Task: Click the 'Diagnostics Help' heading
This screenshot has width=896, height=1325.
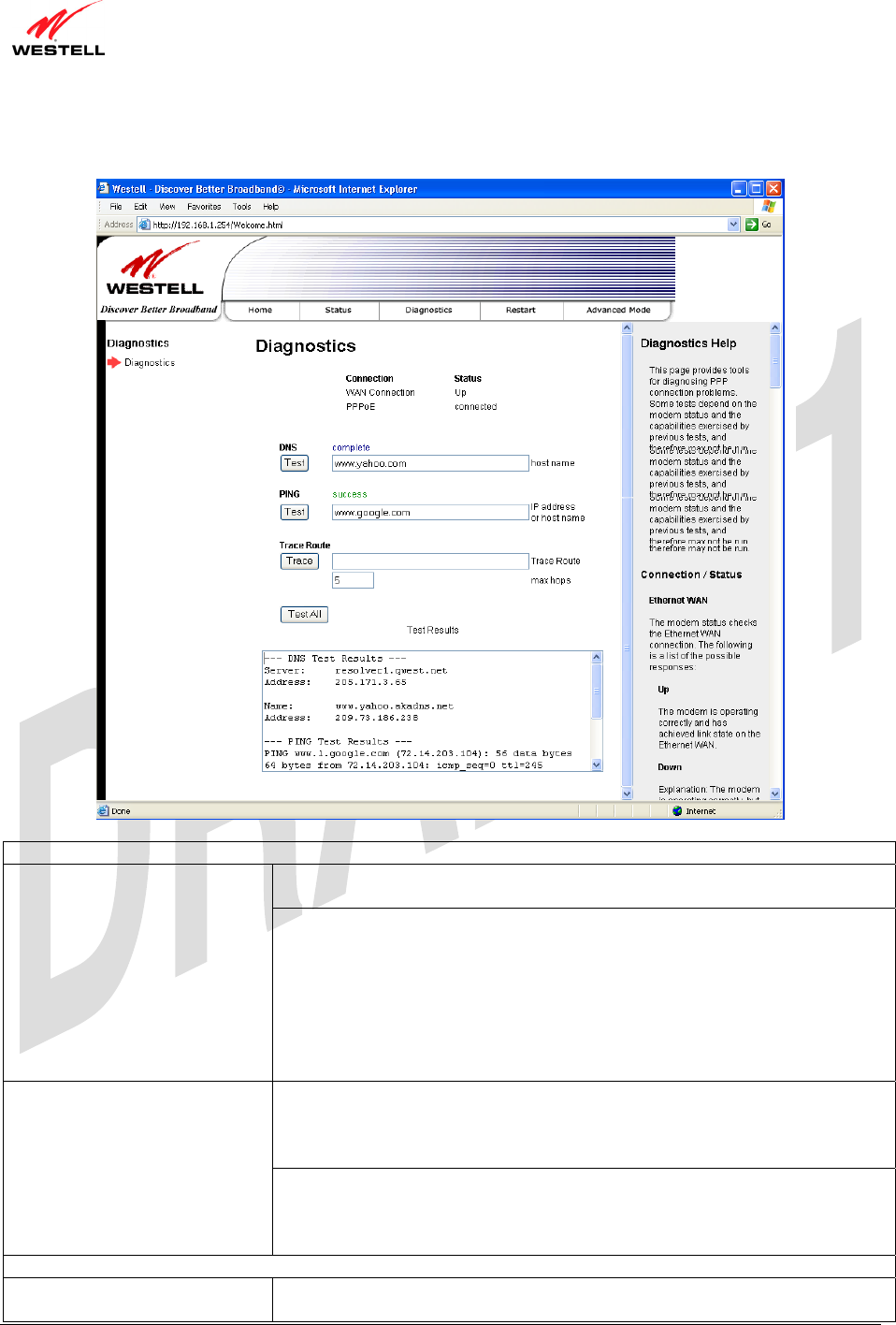Action: [688, 343]
